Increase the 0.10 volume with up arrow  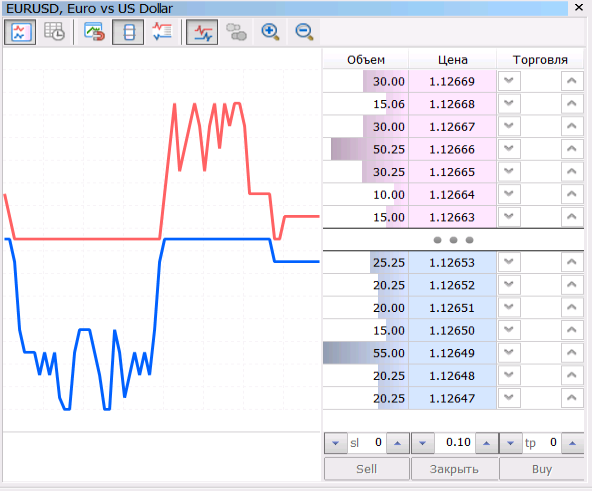coord(486,443)
